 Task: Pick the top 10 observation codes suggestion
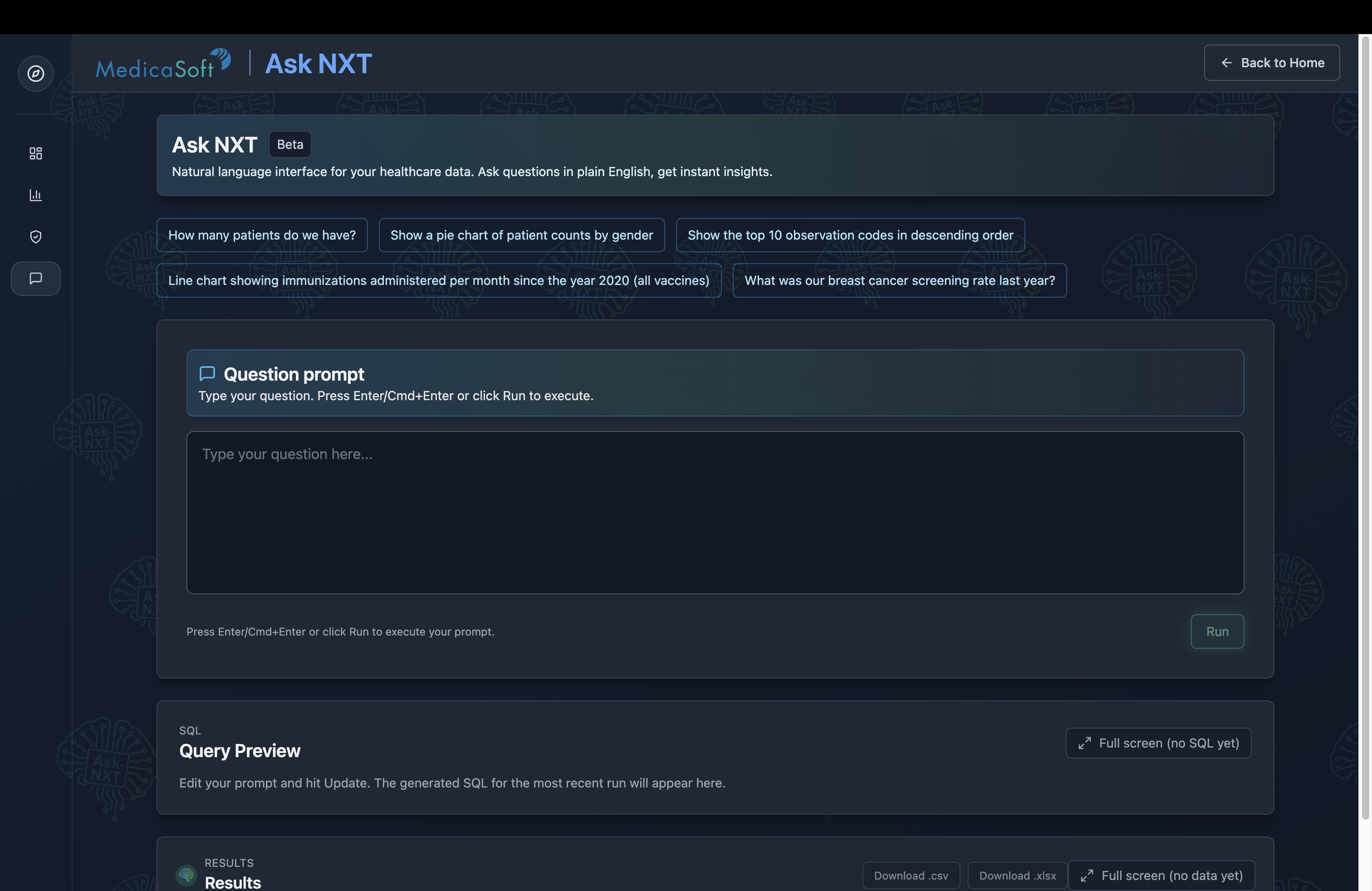coord(850,235)
